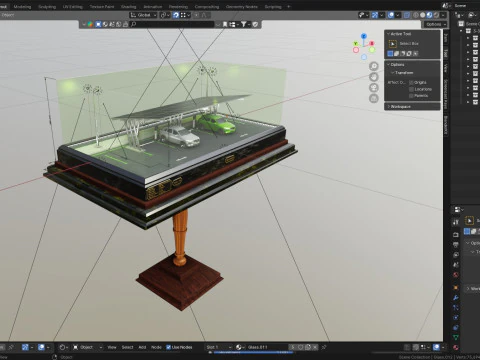Screen dimensions: 480x360
Task: Expand the Workspace panel
Action: 412,107
